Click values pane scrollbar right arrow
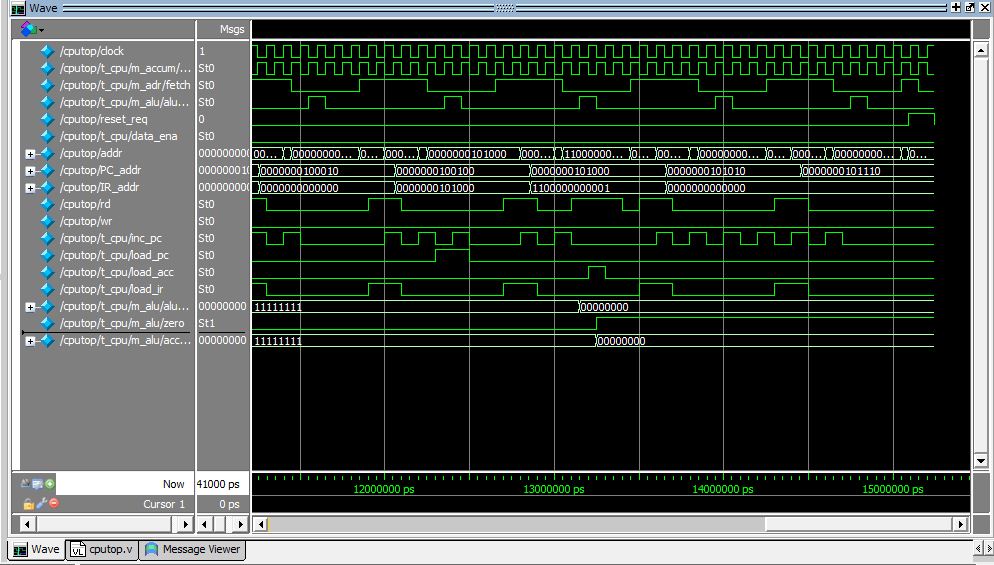 click(x=240, y=524)
